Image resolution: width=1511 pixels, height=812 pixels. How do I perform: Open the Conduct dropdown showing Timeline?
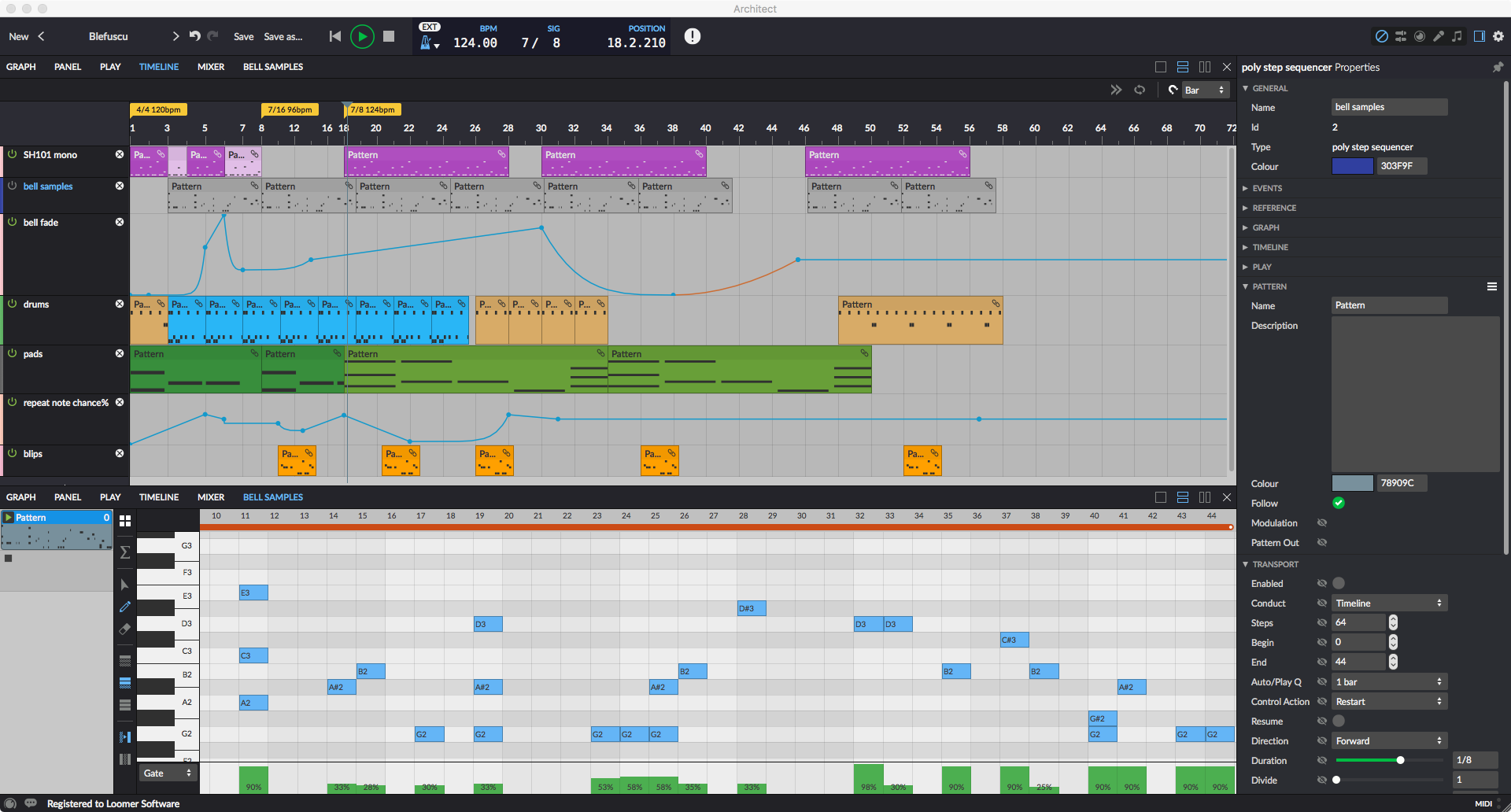[x=1389, y=603]
